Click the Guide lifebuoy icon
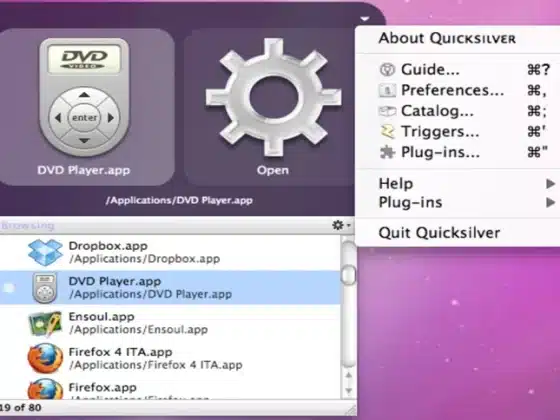 click(x=387, y=69)
